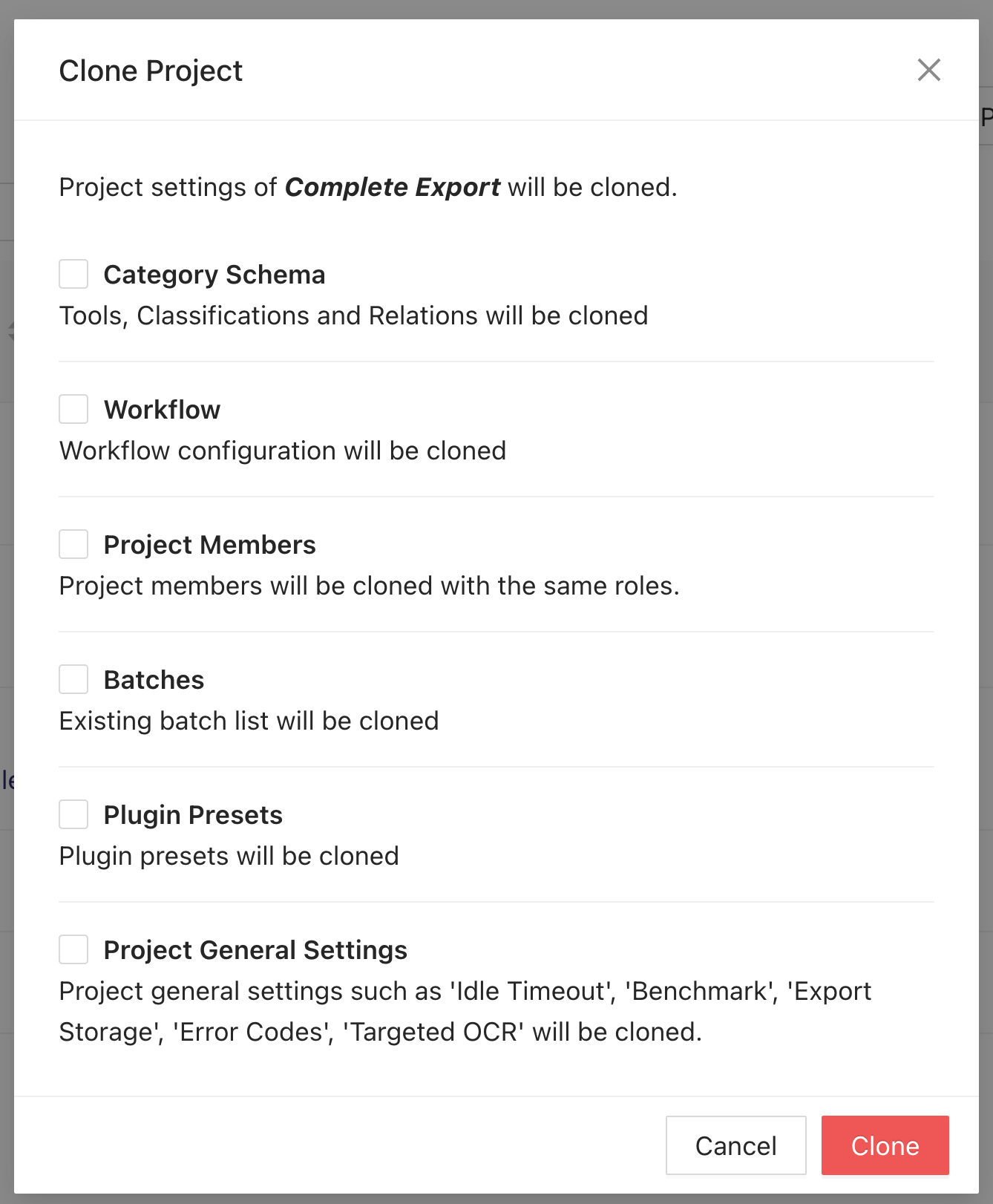Click the "Batches" option label
The width and height of the screenshot is (993, 1204).
[x=154, y=680]
